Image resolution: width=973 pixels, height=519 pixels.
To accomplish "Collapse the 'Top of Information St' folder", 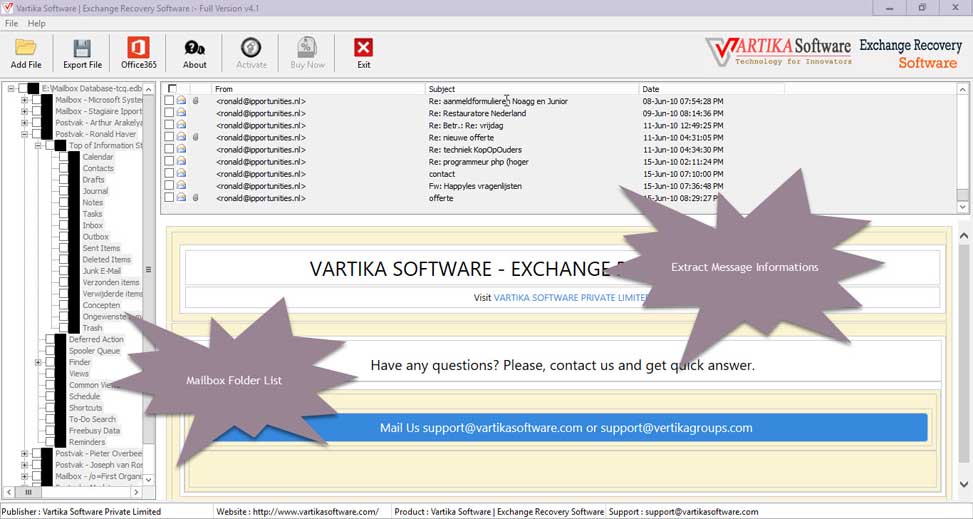I will (x=38, y=145).
